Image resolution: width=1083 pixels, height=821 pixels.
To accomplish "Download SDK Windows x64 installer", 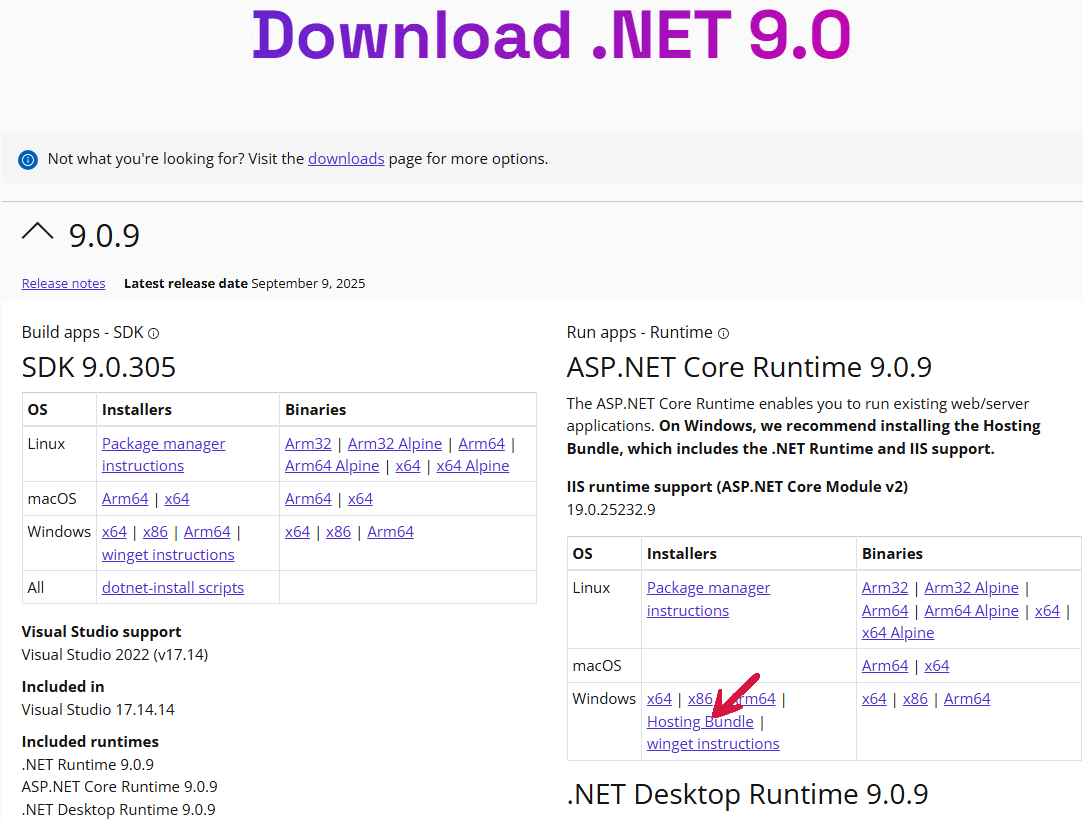I will tap(114, 532).
